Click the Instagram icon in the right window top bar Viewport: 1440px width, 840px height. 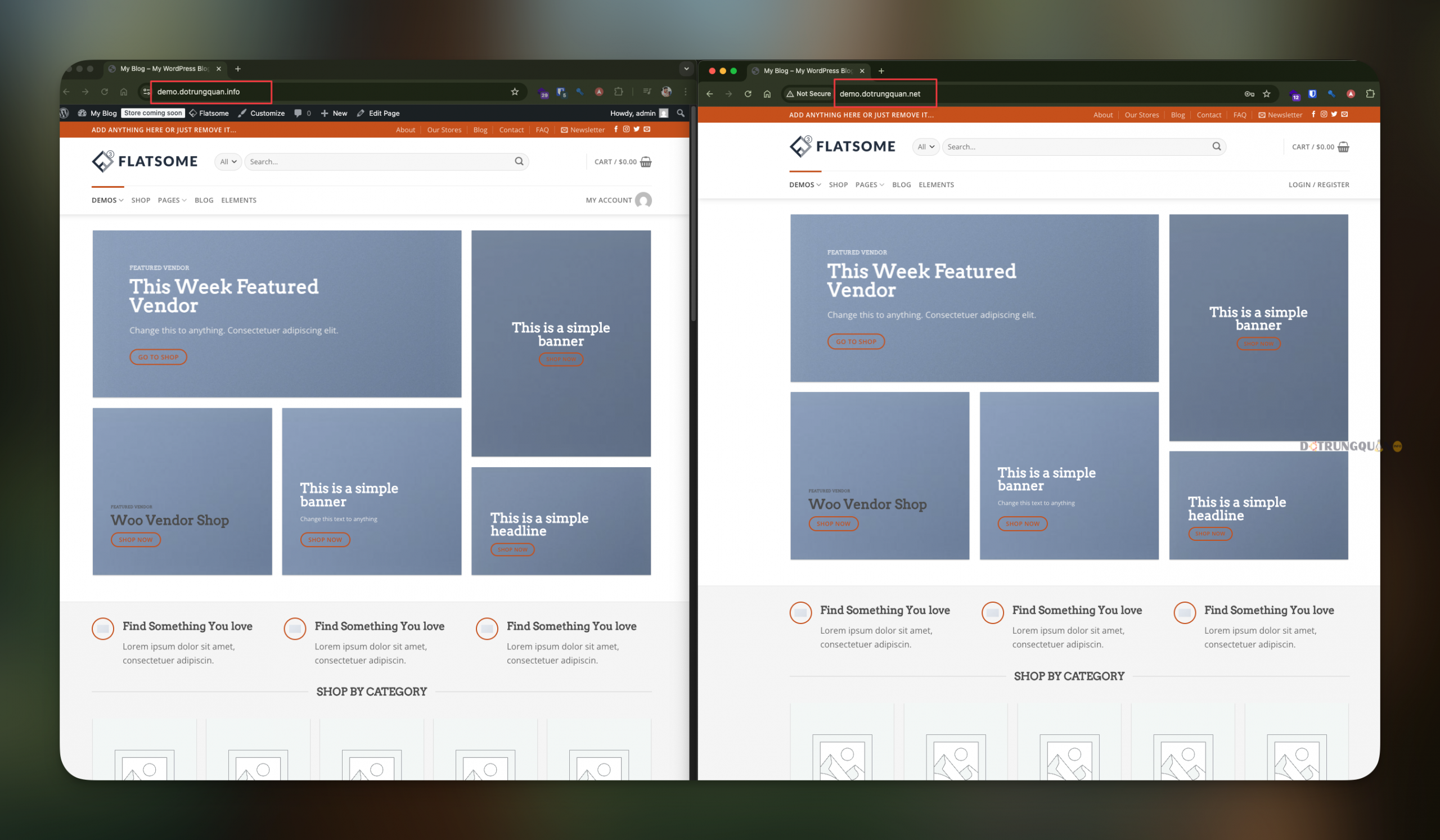1324,114
